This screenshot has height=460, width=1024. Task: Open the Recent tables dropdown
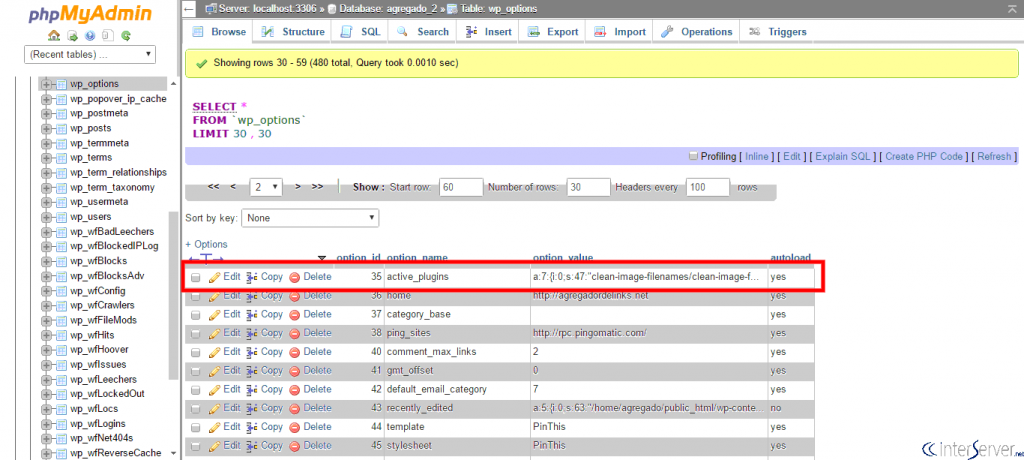tap(90, 54)
